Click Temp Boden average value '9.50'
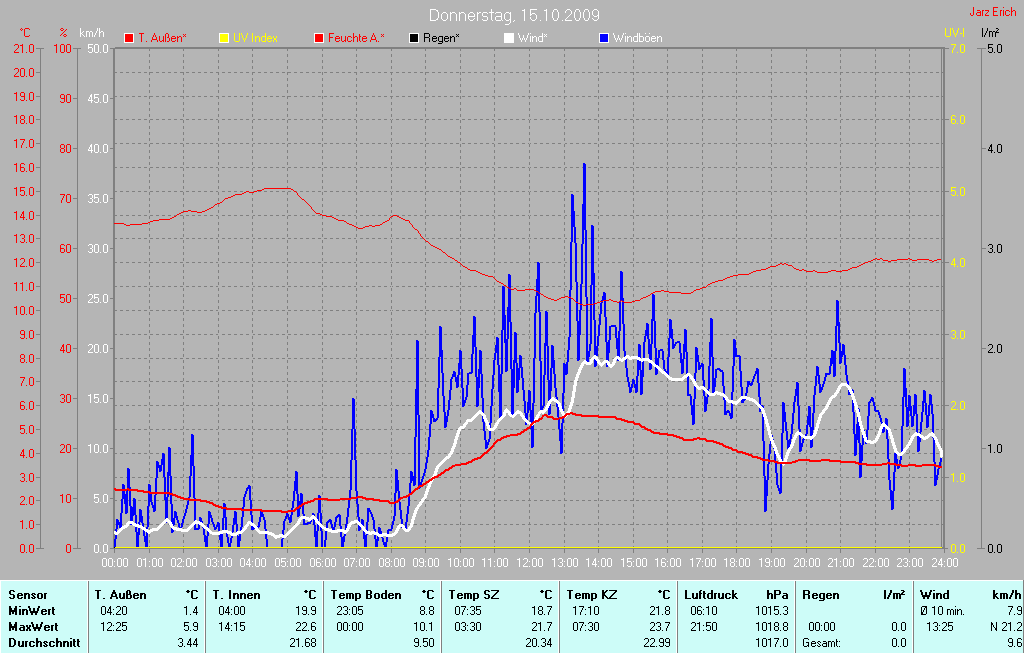 [423, 643]
